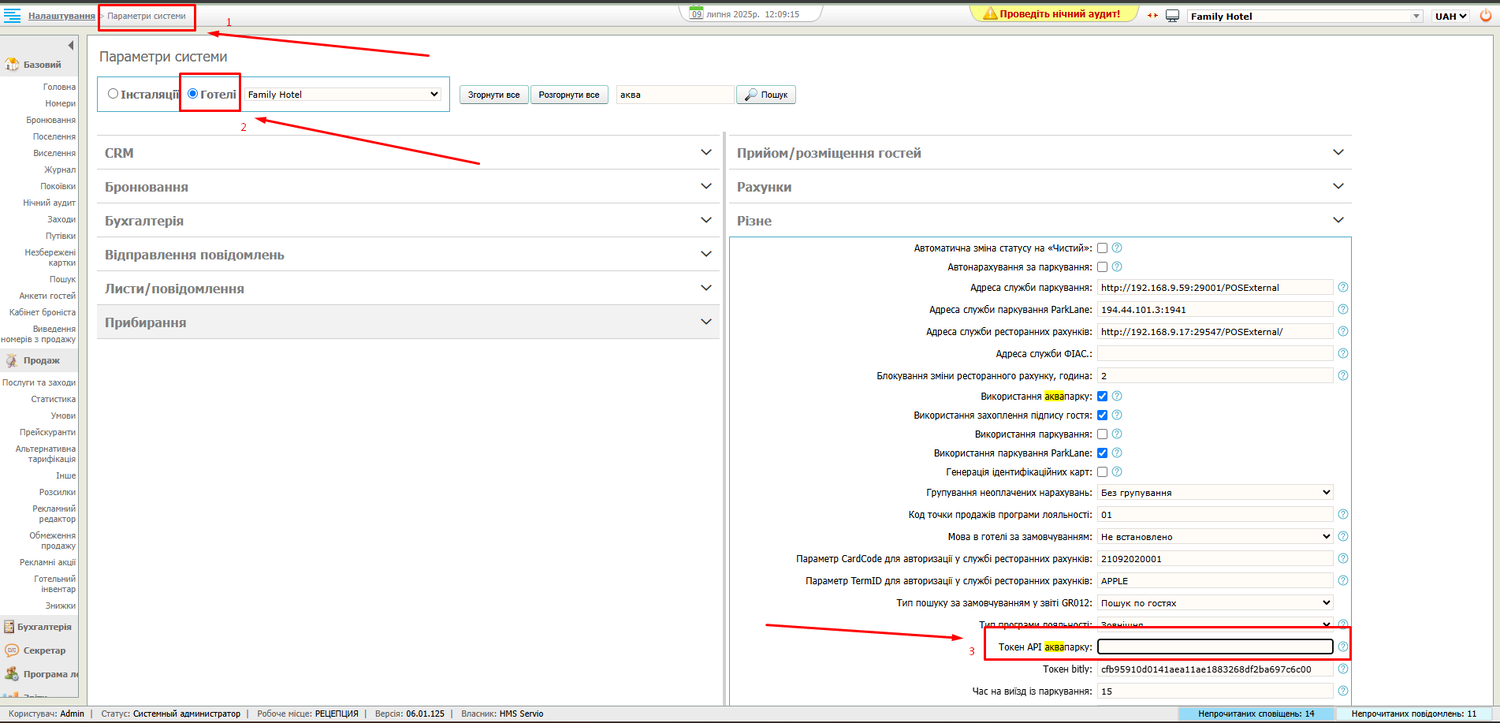Enable Автоматична зміна статусу на «Чистий» checkbox
1500x723 pixels.
1102,247
